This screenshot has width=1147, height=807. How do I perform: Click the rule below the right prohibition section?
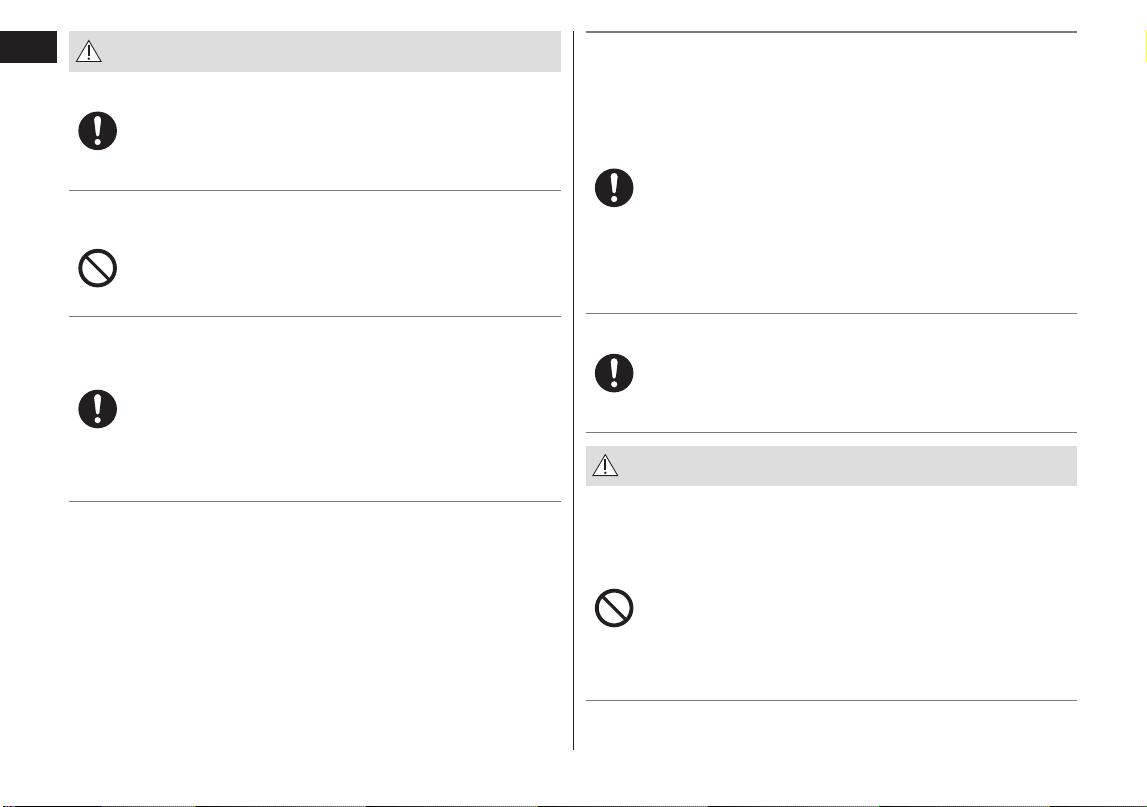831,700
